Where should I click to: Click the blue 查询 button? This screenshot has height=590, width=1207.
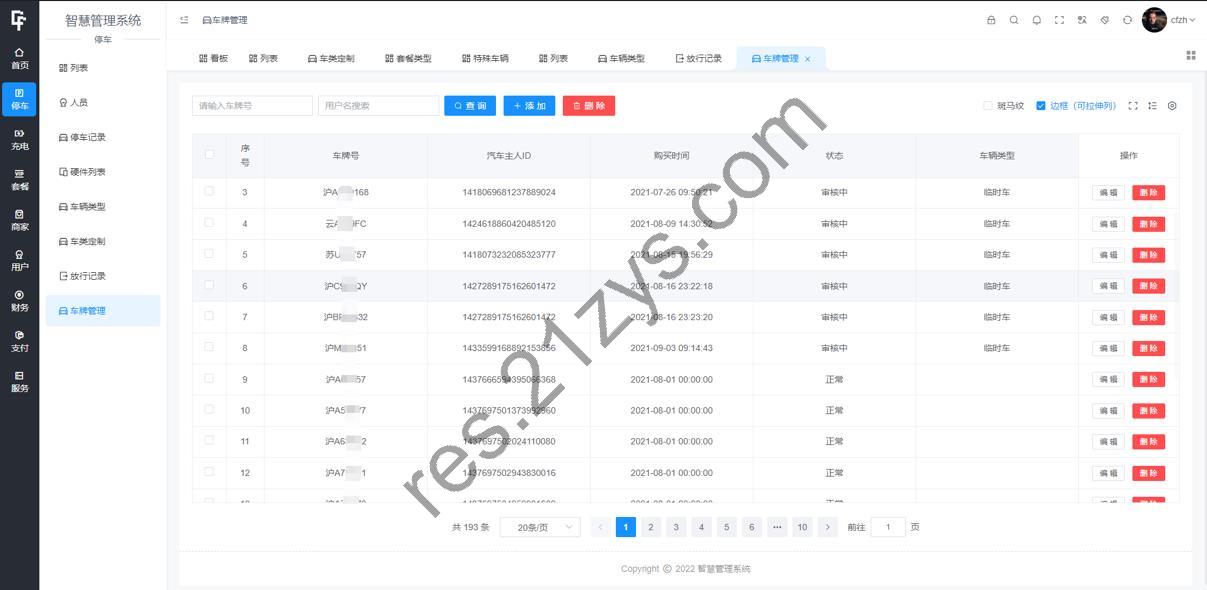coord(470,105)
